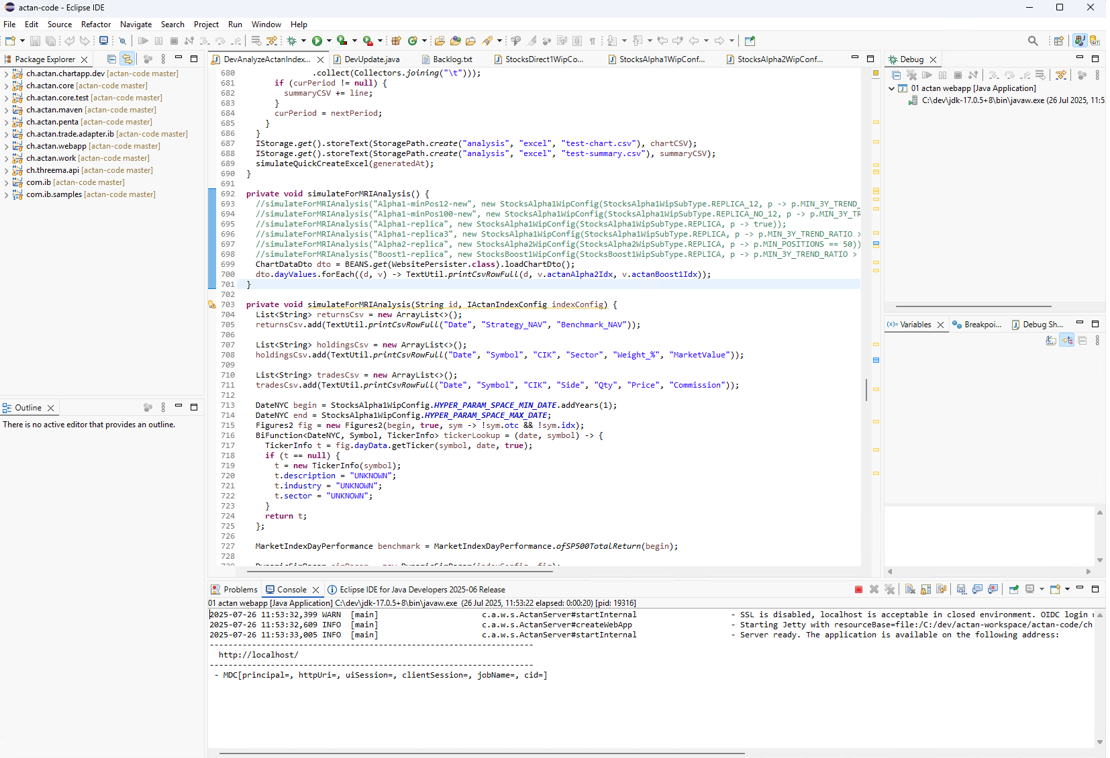Switch to the Git perspective
Viewport: 1110px width, 758px height.
[x=1095, y=41]
